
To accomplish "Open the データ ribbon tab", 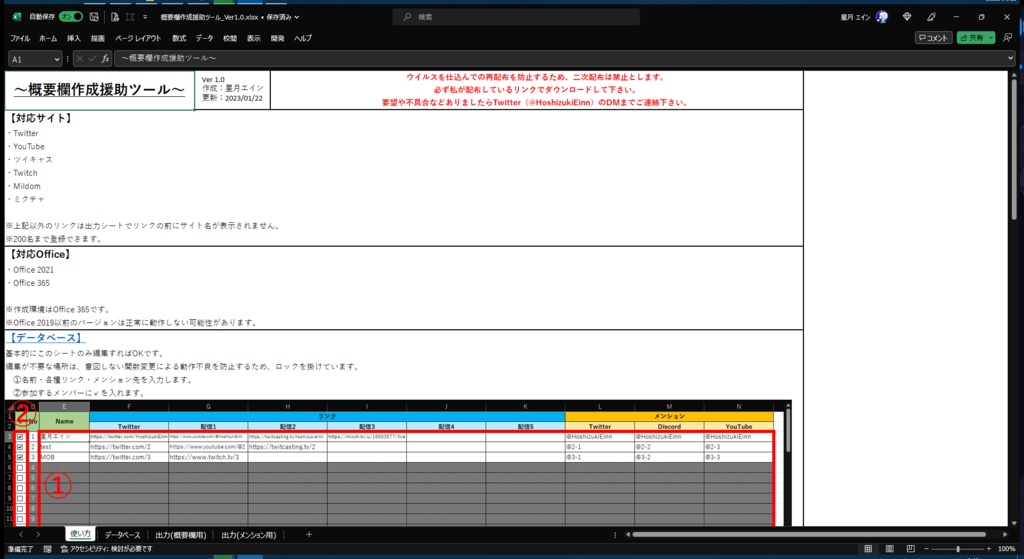I will click(x=204, y=39).
